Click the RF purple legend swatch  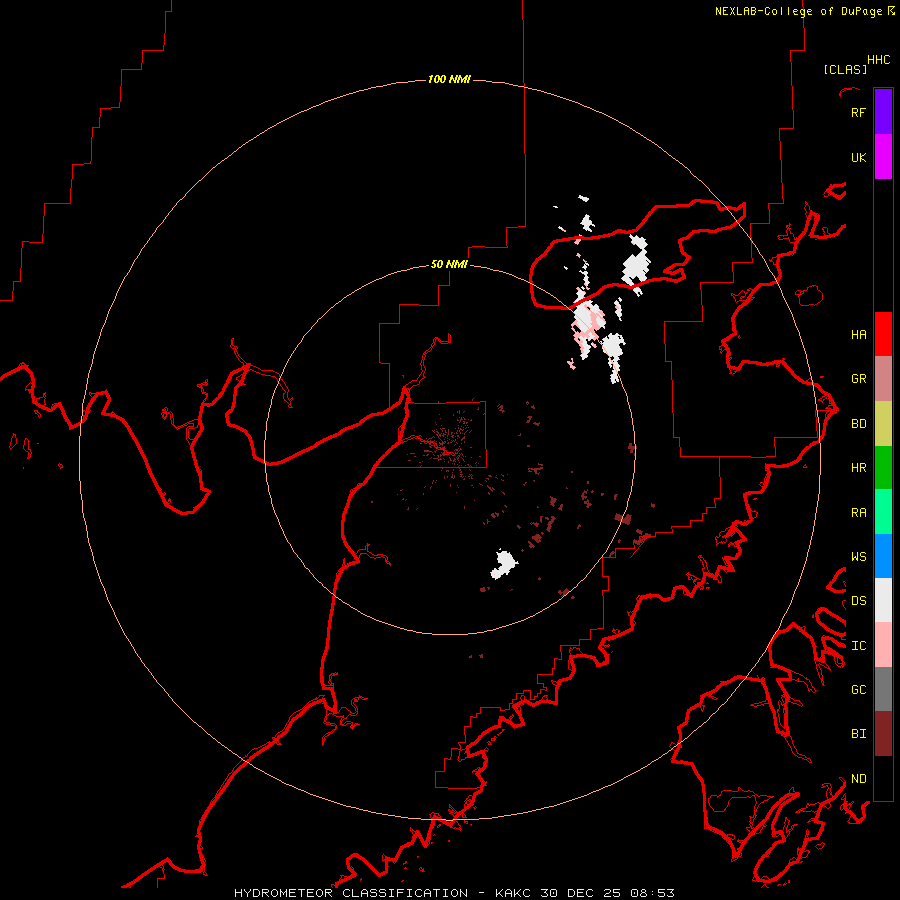(x=883, y=112)
